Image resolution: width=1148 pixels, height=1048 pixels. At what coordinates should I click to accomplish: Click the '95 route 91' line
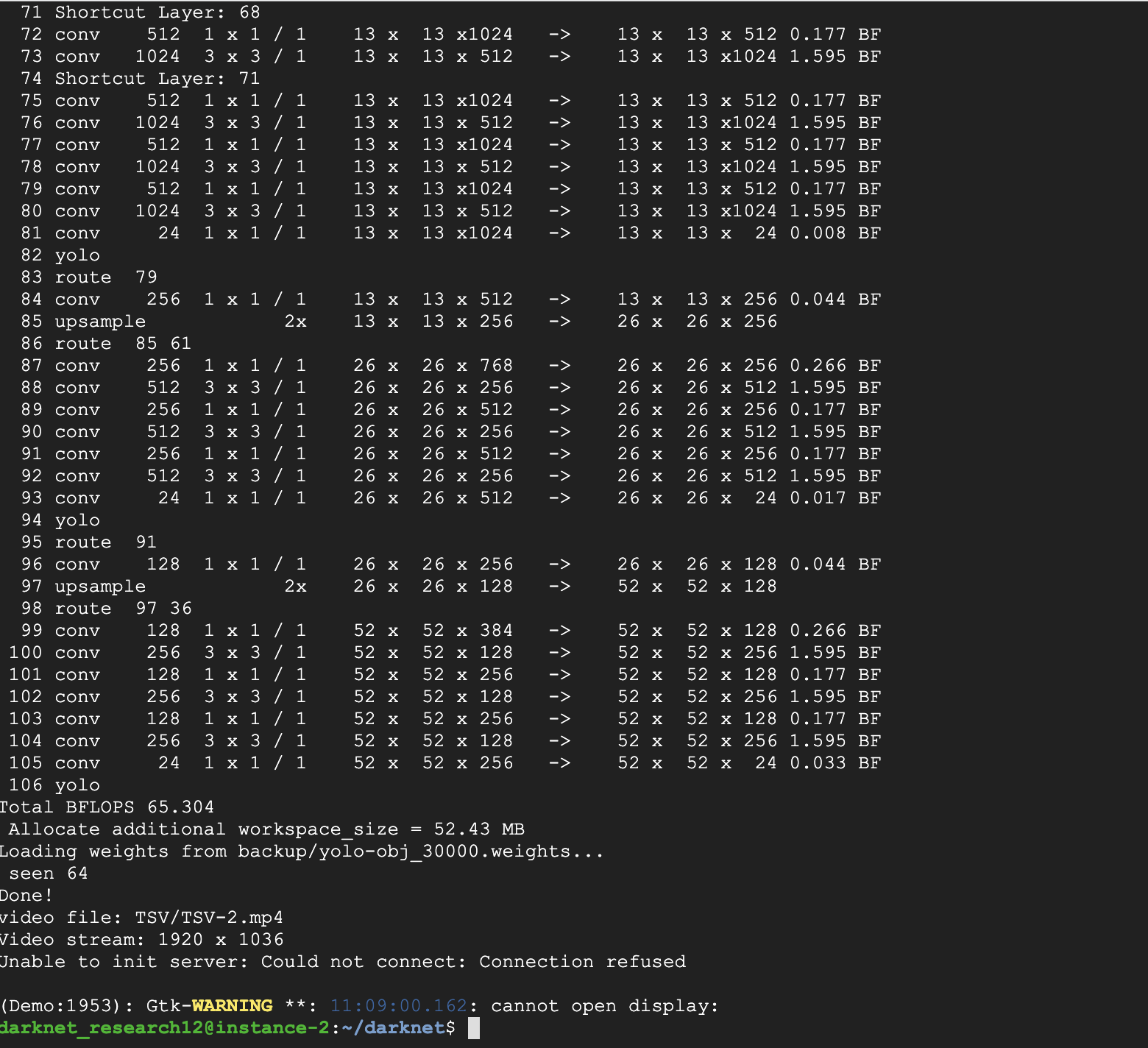89,542
